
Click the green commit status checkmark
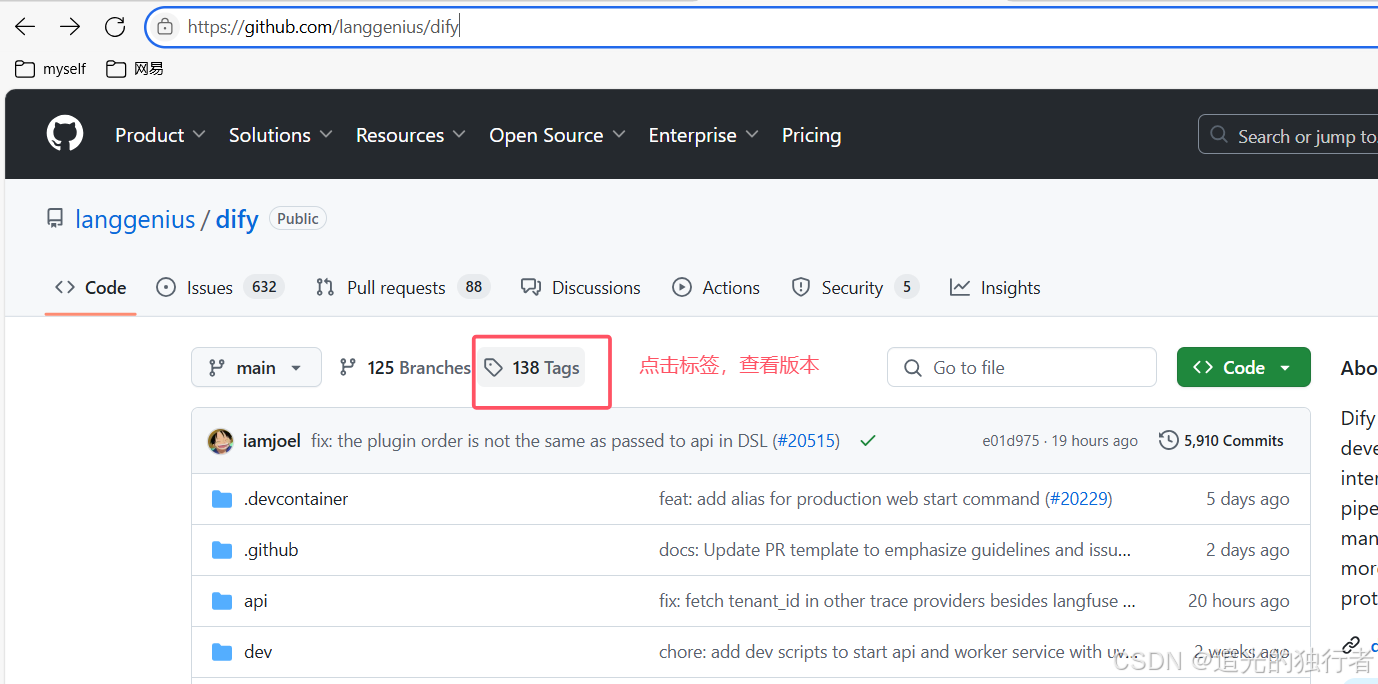pyautogui.click(x=868, y=440)
